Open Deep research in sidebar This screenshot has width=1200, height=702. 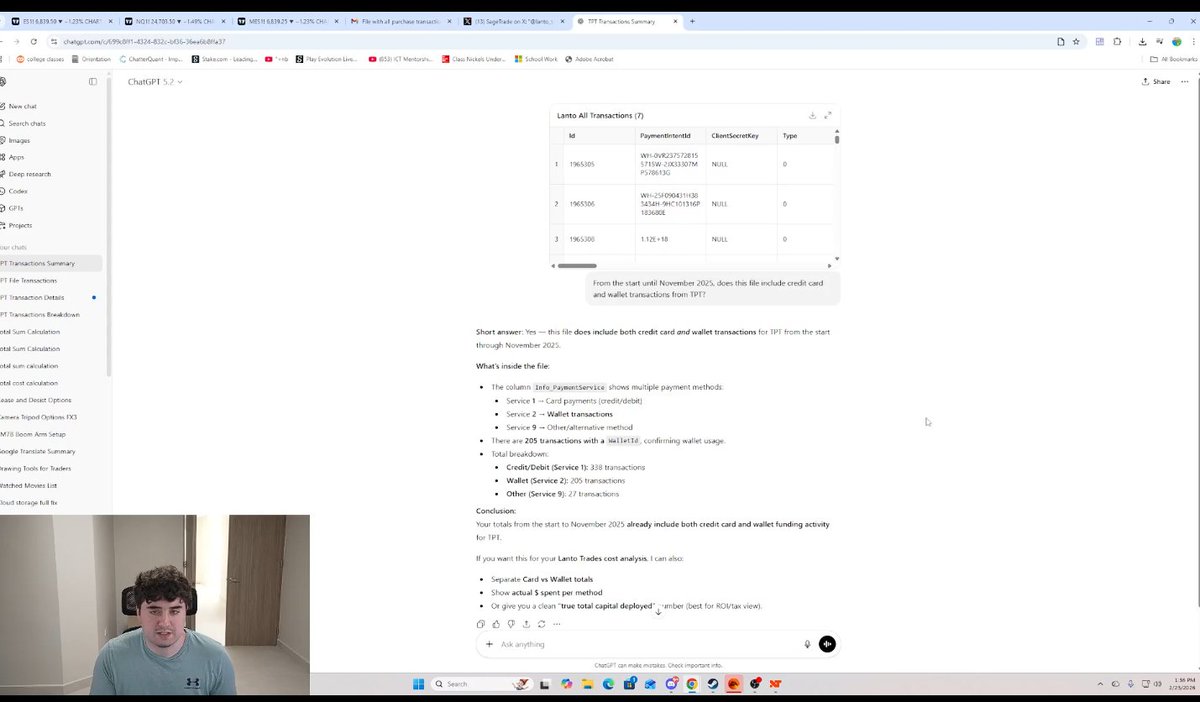click(x=27, y=174)
